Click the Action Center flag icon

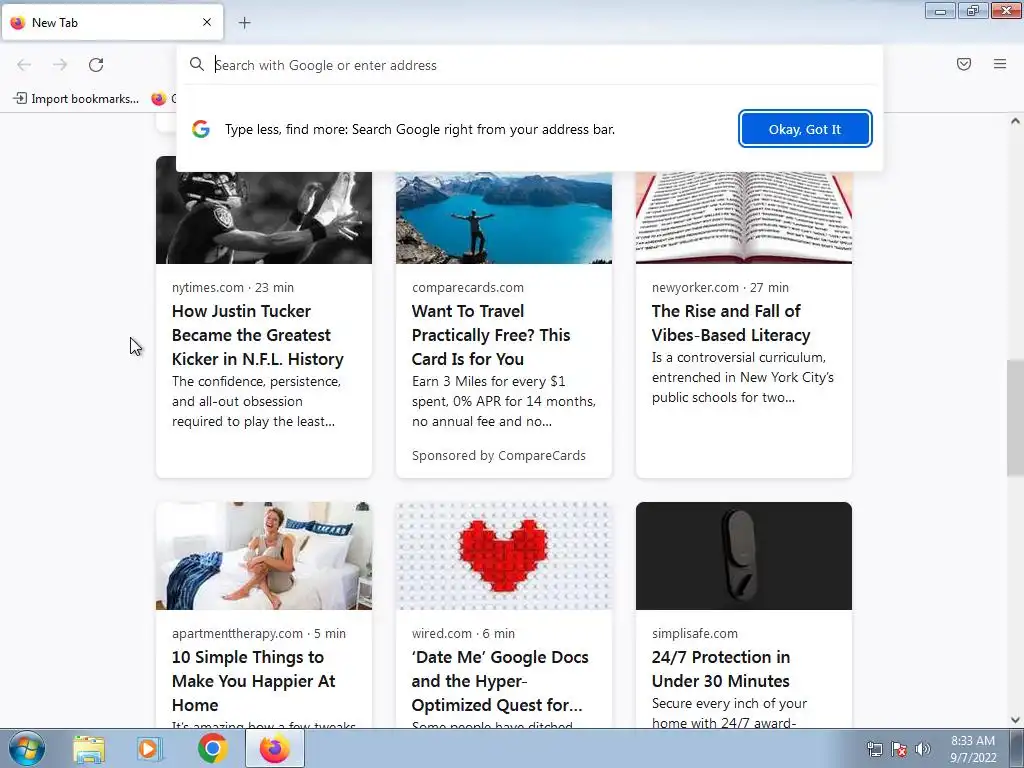click(899, 749)
